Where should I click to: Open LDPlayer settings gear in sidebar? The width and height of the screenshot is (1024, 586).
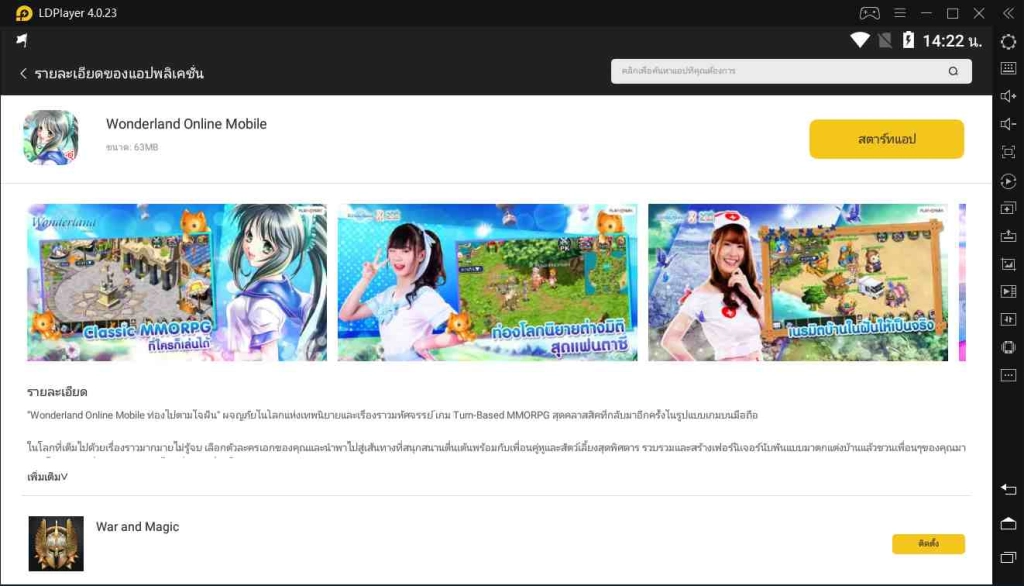pyautogui.click(x=1008, y=41)
